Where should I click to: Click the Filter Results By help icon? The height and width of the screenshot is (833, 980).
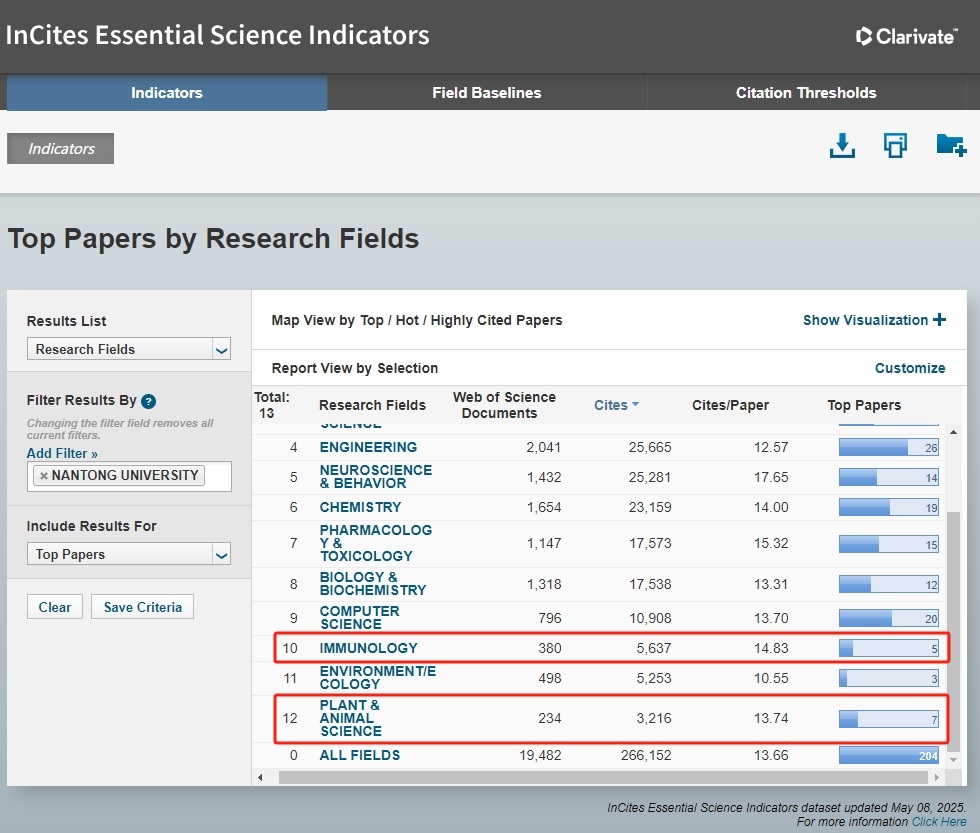pyautogui.click(x=148, y=402)
